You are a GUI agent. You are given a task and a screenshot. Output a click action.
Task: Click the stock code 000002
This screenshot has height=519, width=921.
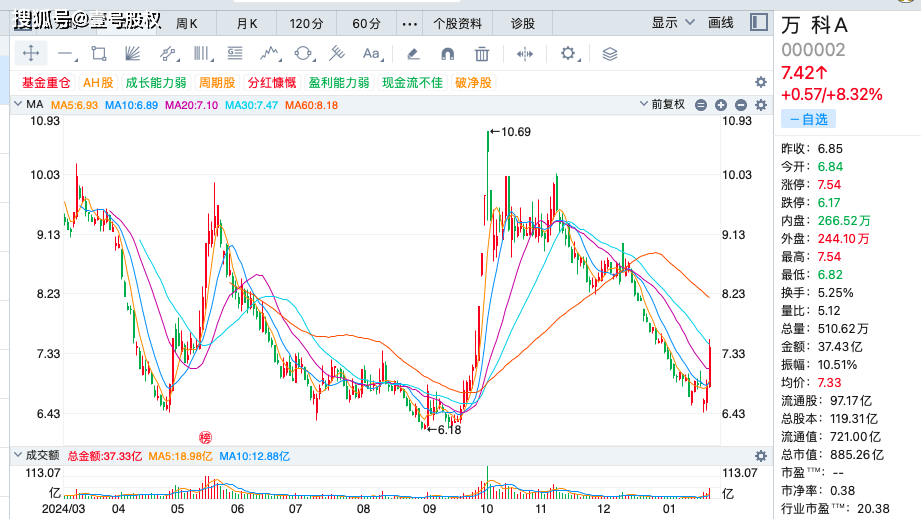click(813, 50)
